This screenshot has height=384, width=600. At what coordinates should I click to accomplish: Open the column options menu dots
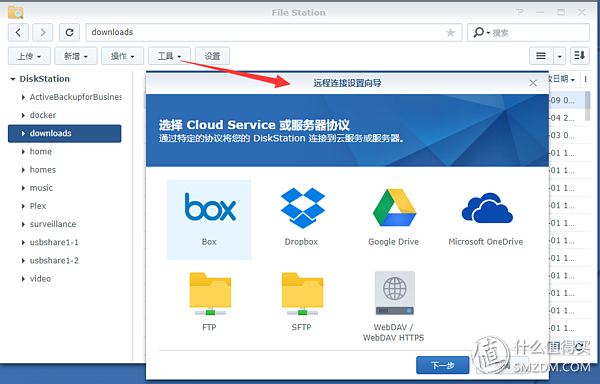click(x=585, y=79)
